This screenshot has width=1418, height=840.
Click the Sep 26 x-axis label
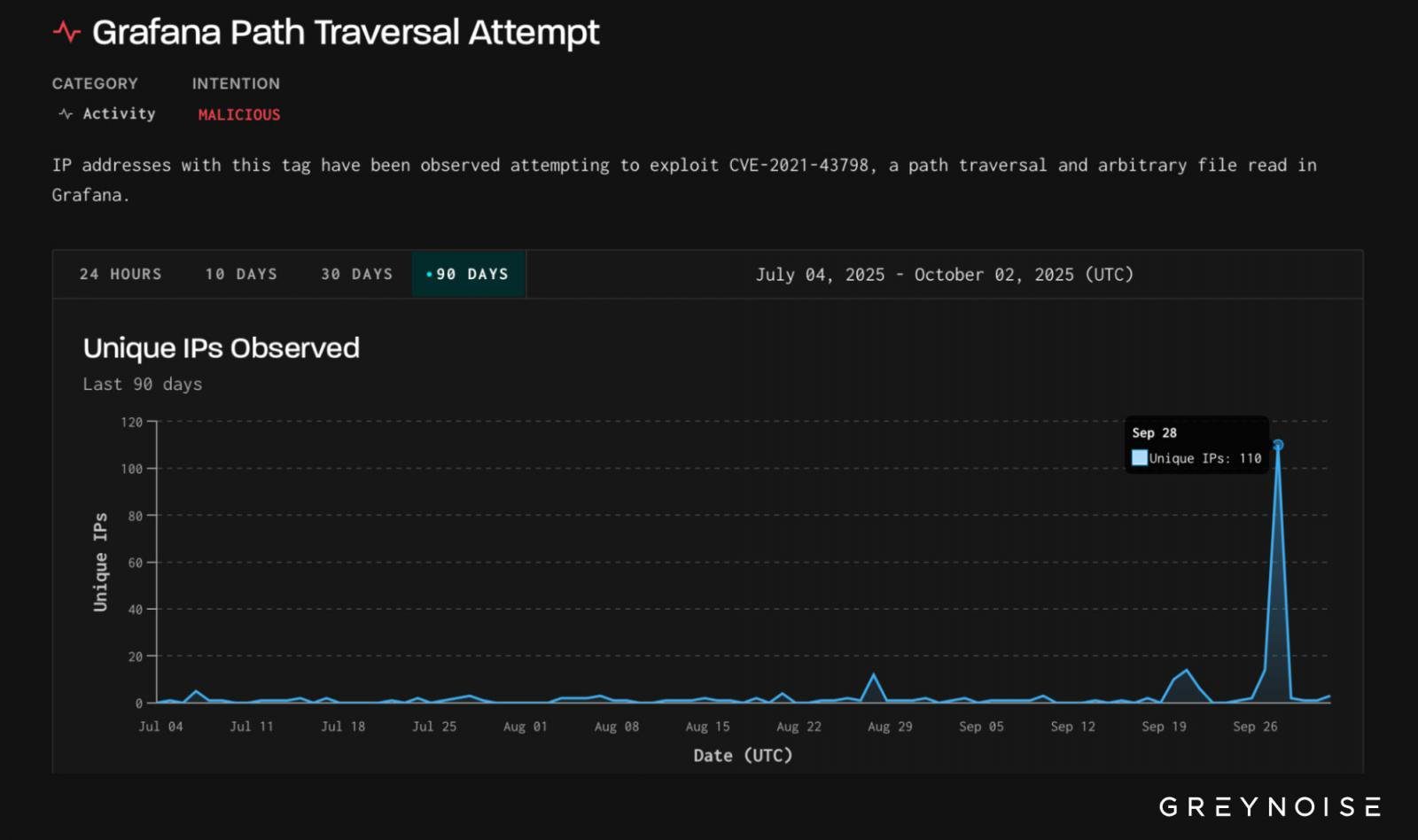click(1255, 727)
